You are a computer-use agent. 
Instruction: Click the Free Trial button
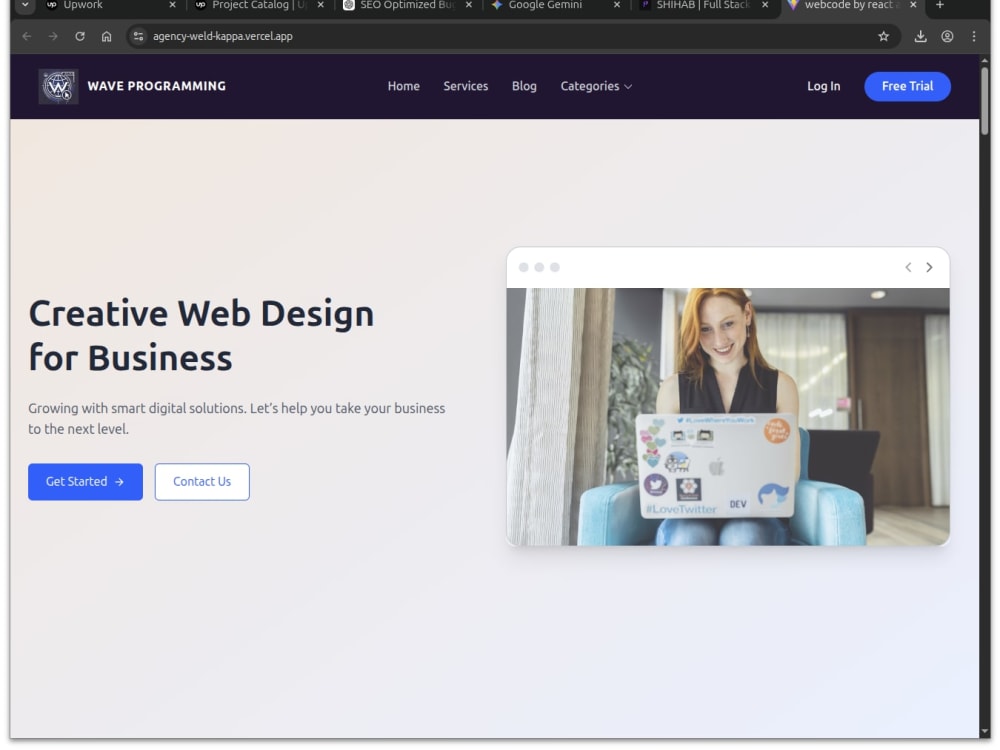tap(908, 86)
